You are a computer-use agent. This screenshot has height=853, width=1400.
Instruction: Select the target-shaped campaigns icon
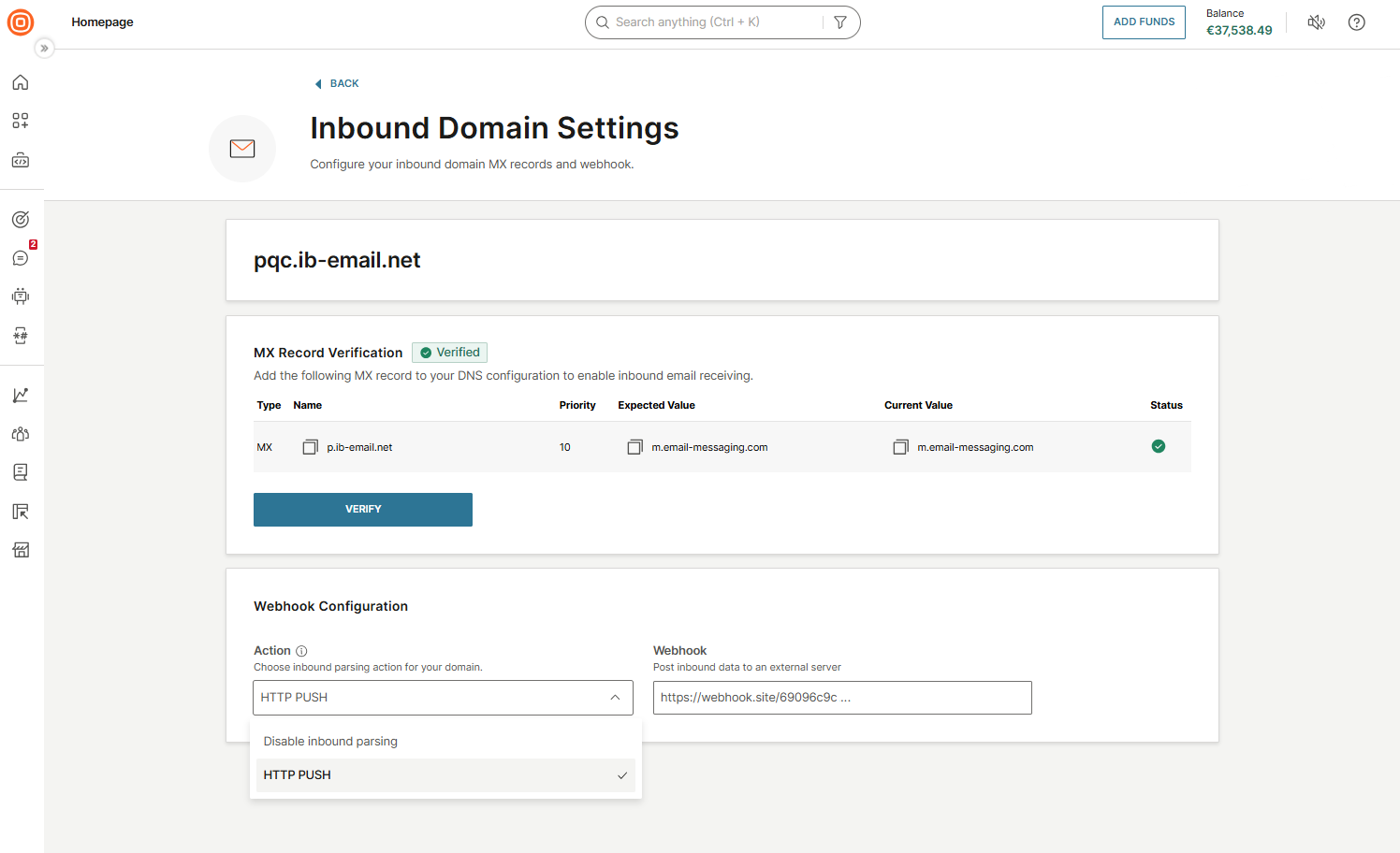21,219
